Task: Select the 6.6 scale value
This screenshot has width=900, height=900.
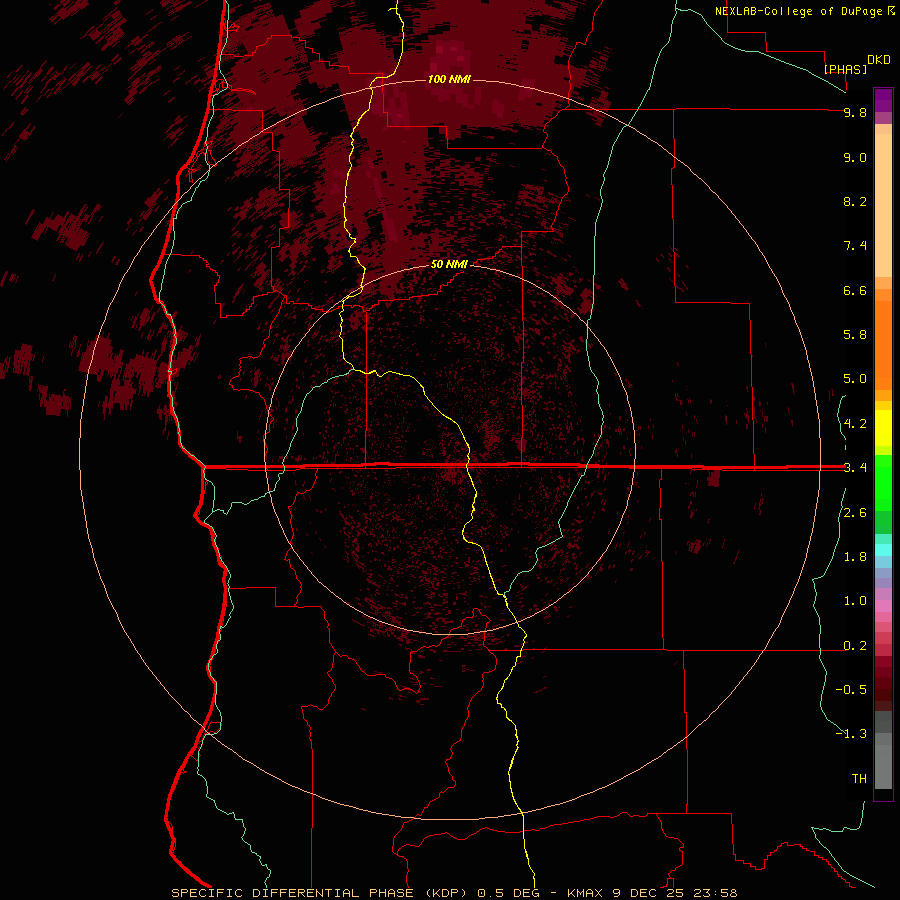Action: [855, 290]
